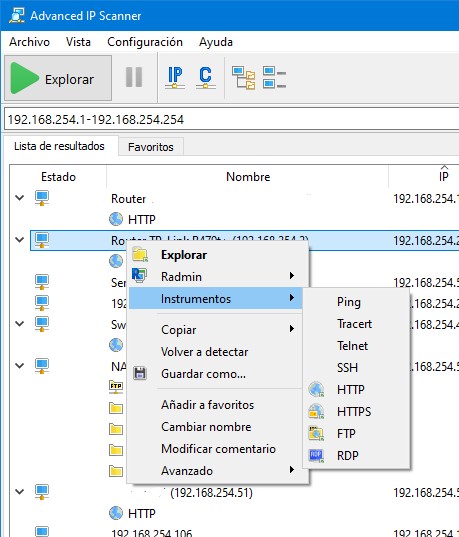Screen dimensions: 459x537
Task: Select Instrumentos in the context menu
Action: coord(215,298)
